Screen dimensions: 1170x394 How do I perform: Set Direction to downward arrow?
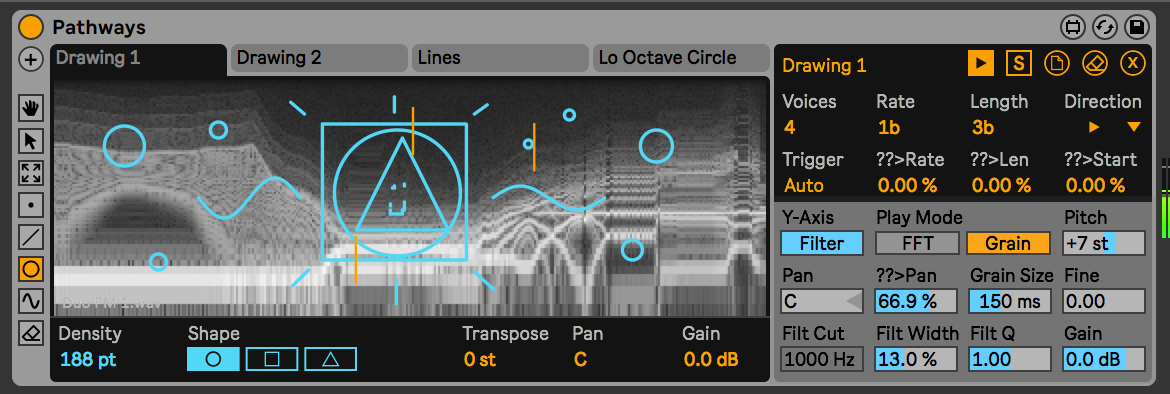[x=1134, y=128]
